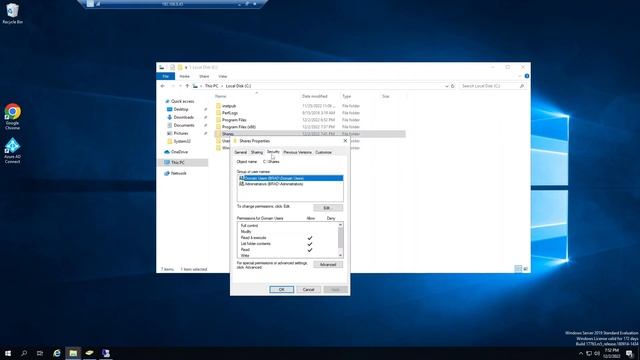Click the permissions list scrollbar thumb

[x=340, y=238]
